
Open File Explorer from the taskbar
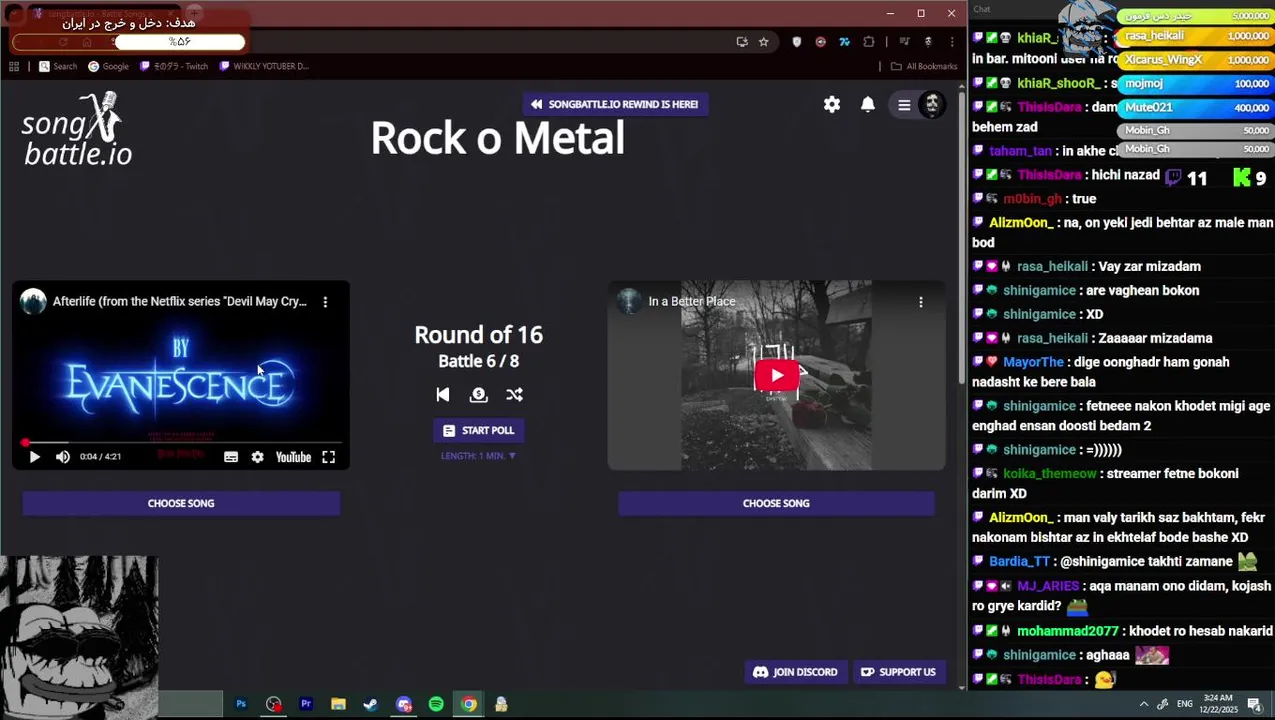(338, 704)
